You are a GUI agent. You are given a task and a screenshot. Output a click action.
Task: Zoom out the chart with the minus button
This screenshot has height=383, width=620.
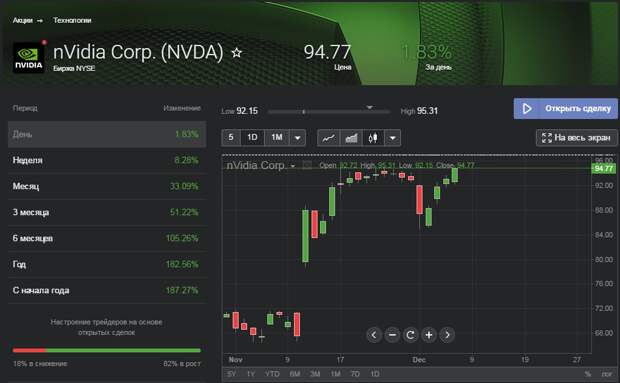pos(392,335)
